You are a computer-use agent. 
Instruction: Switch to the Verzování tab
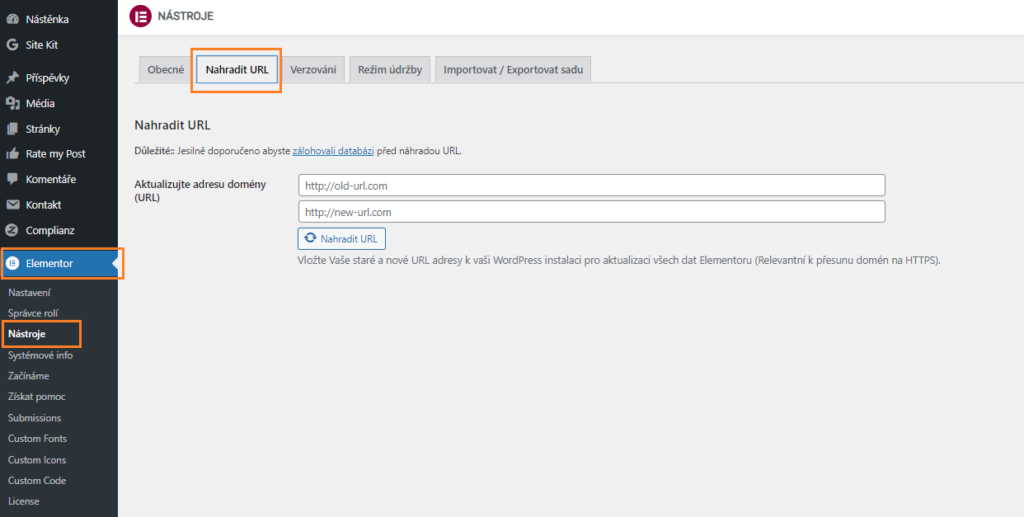pos(313,69)
